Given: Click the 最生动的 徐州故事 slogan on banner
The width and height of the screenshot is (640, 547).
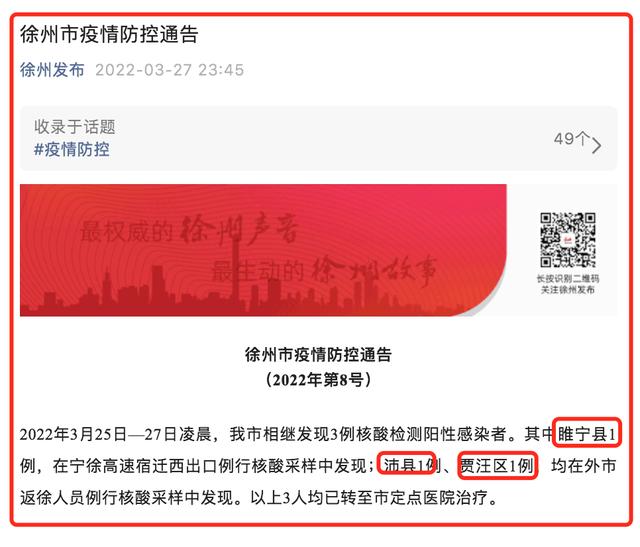Looking at the screenshot, I should point(324,270).
